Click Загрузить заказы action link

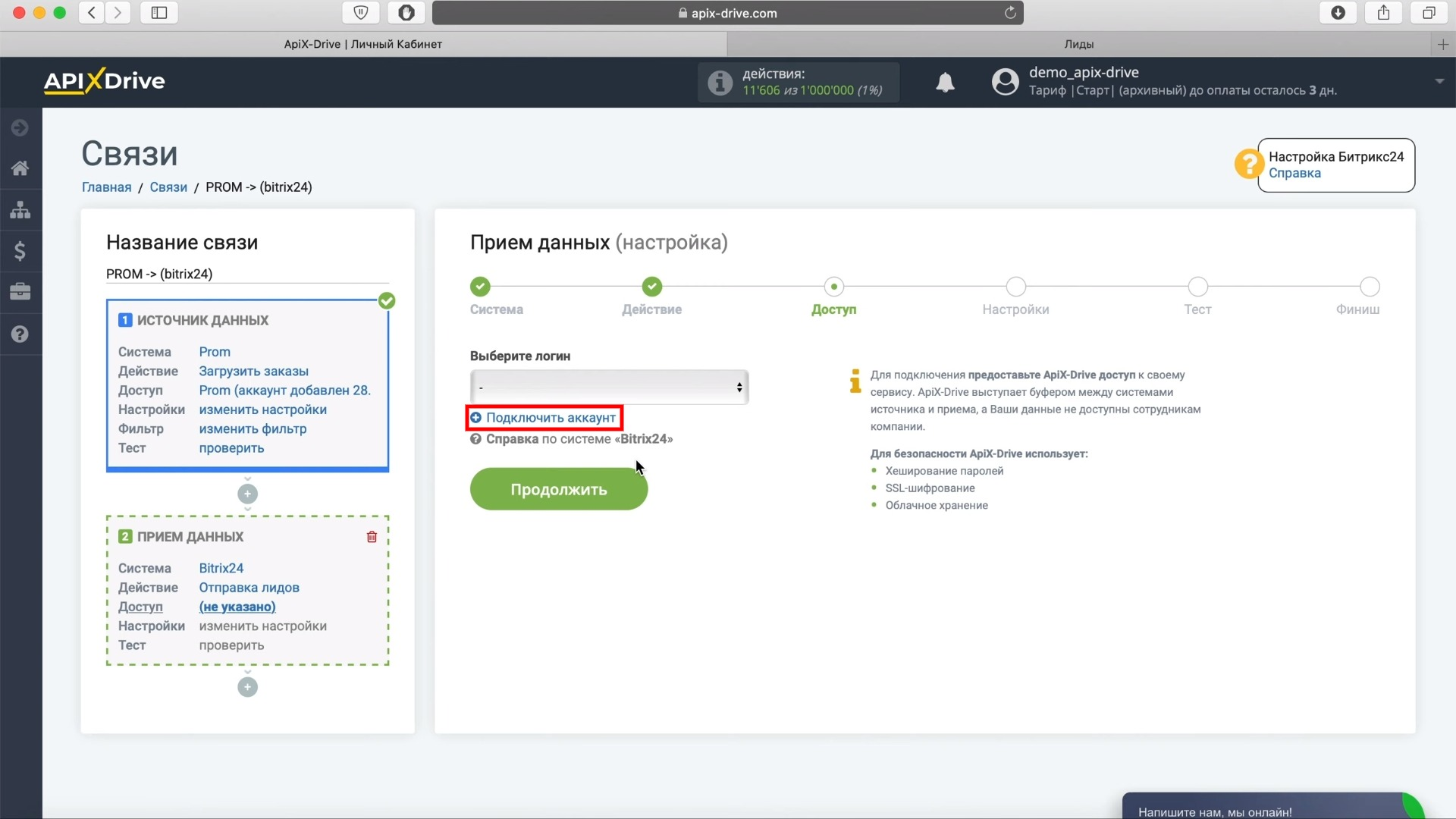(x=253, y=372)
